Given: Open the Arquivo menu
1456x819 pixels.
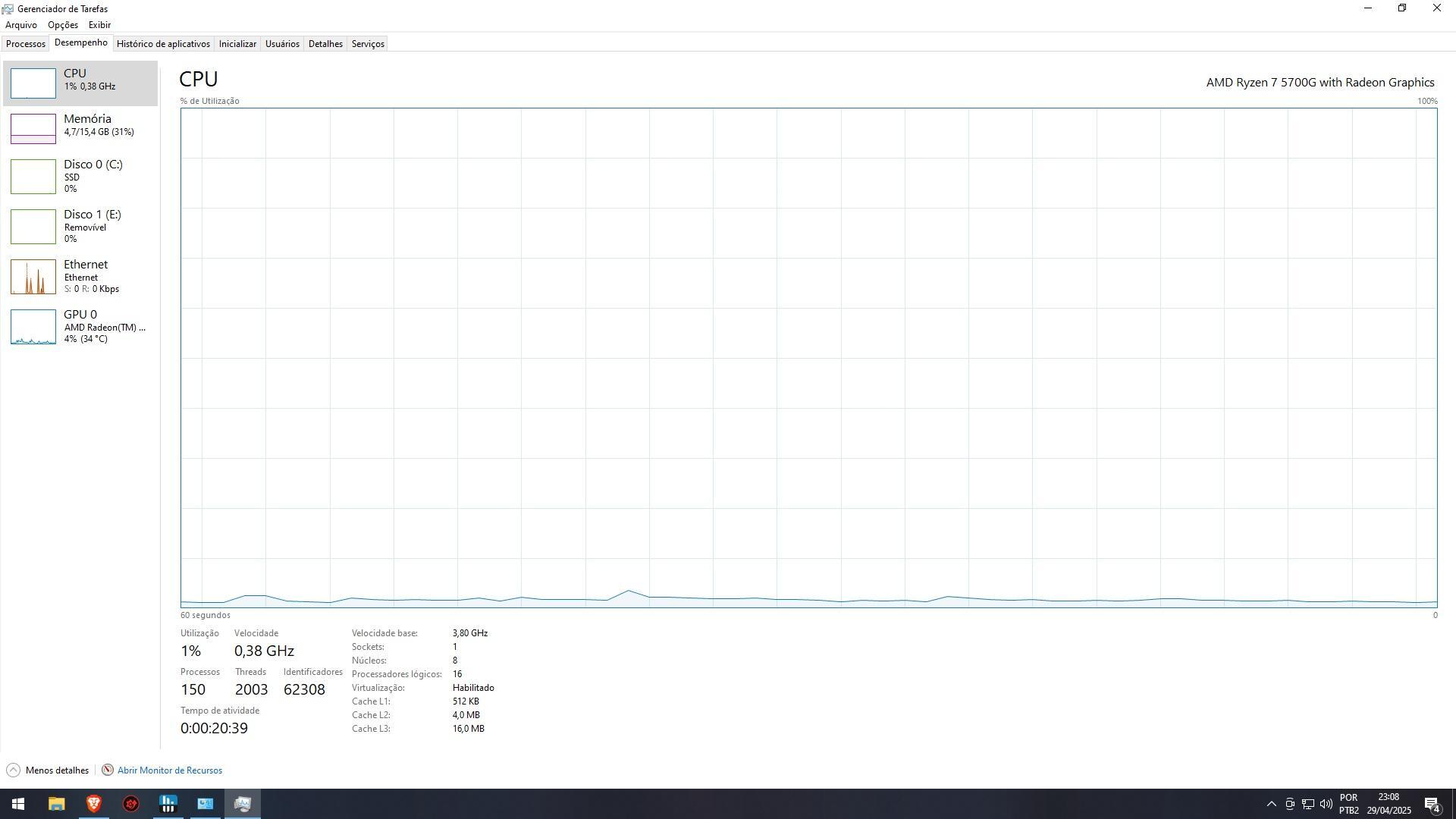Looking at the screenshot, I should point(21,25).
